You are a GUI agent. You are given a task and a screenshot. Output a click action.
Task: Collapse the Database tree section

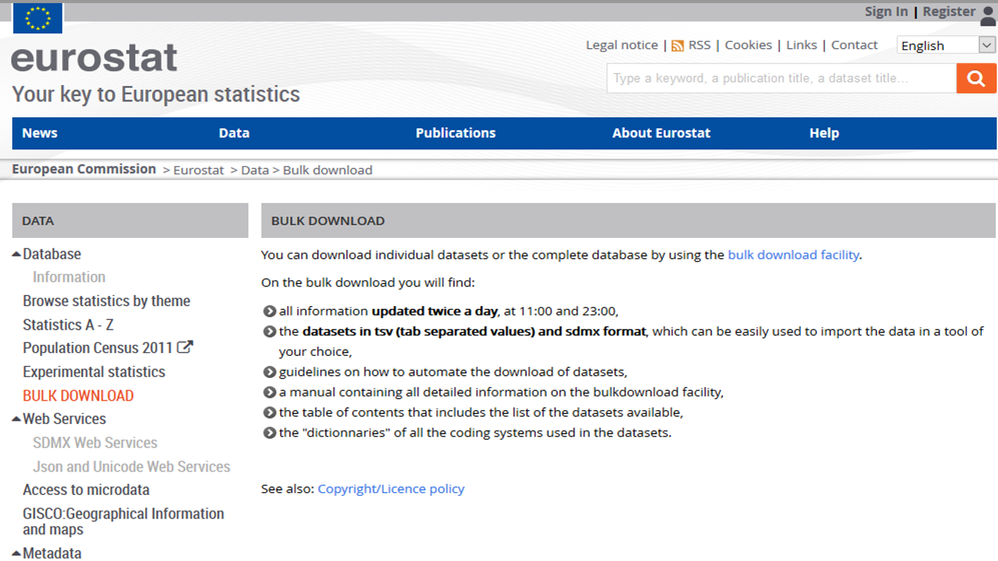17,254
